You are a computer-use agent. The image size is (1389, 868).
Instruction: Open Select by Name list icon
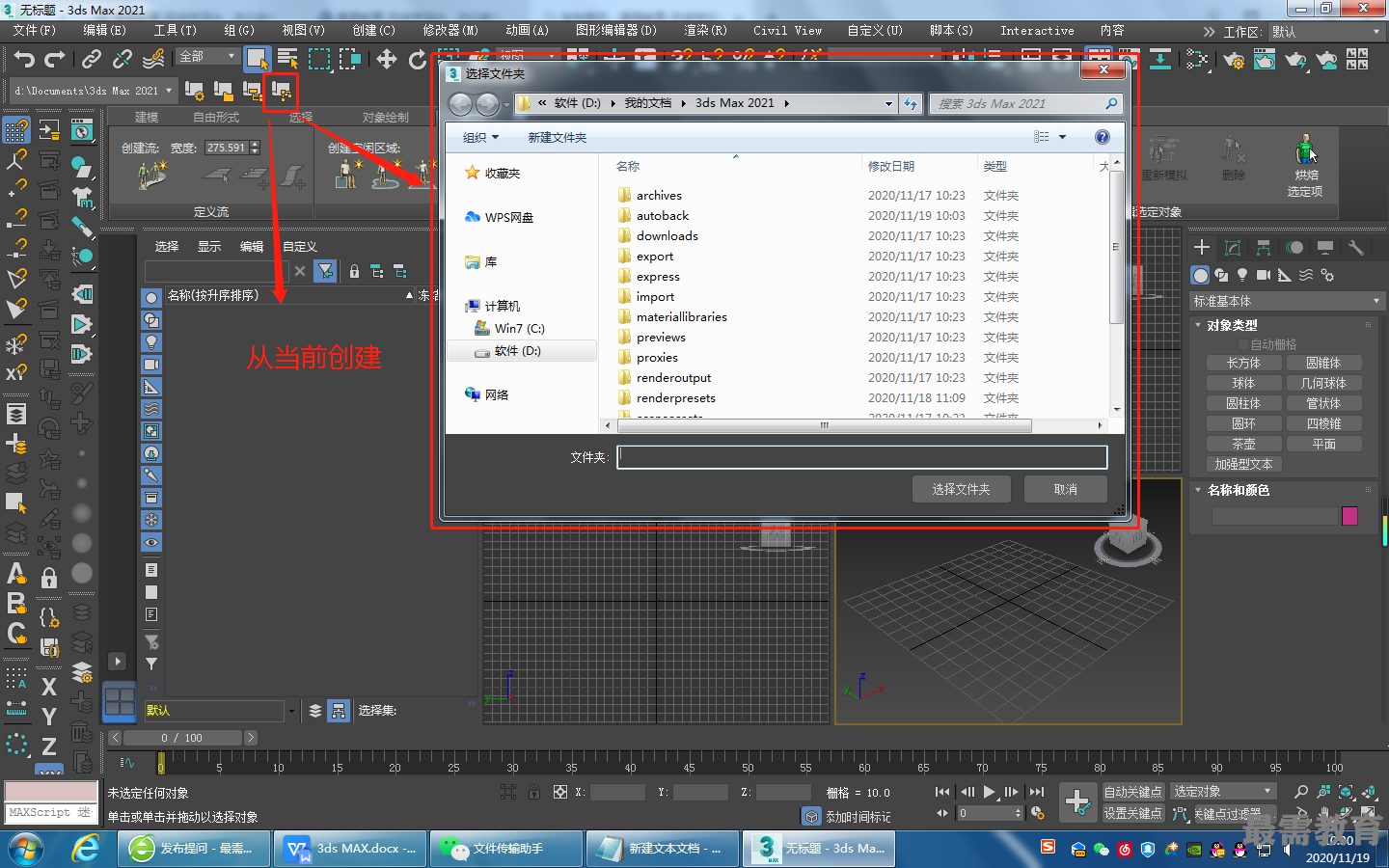pos(287,60)
